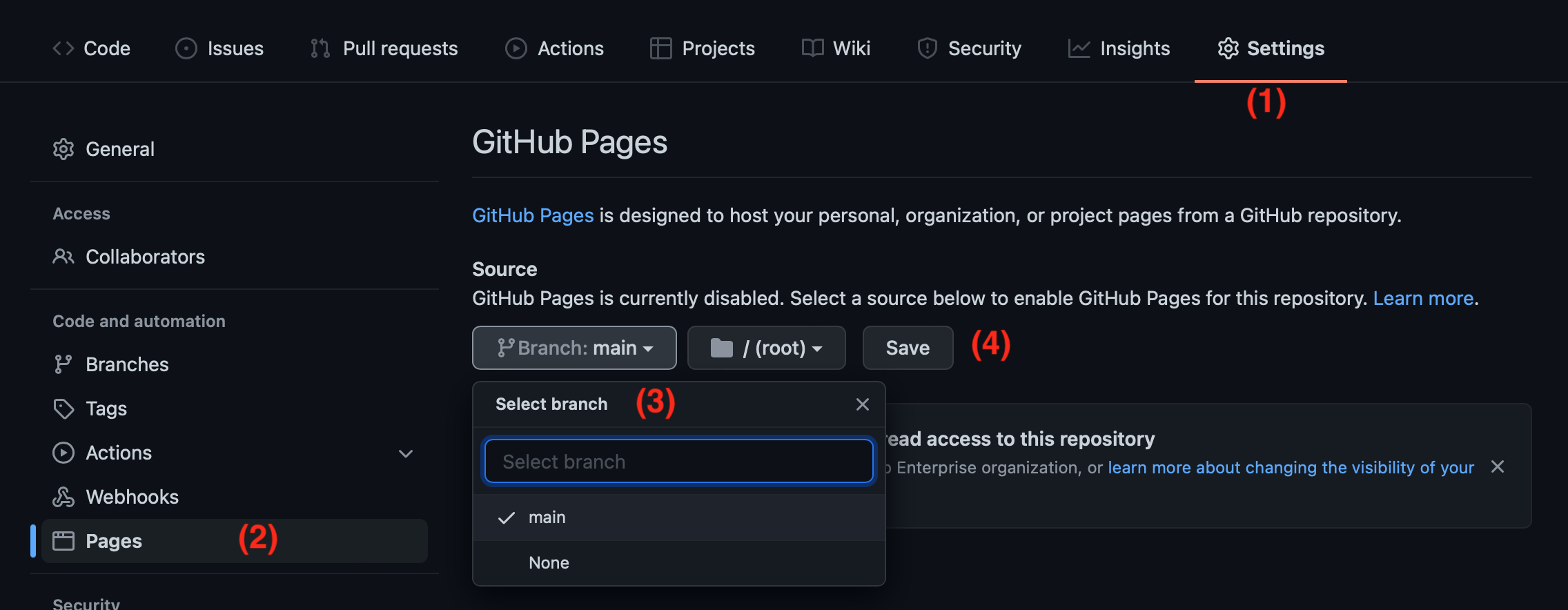
Task: Choose the checked main branch option
Action: tap(547, 518)
